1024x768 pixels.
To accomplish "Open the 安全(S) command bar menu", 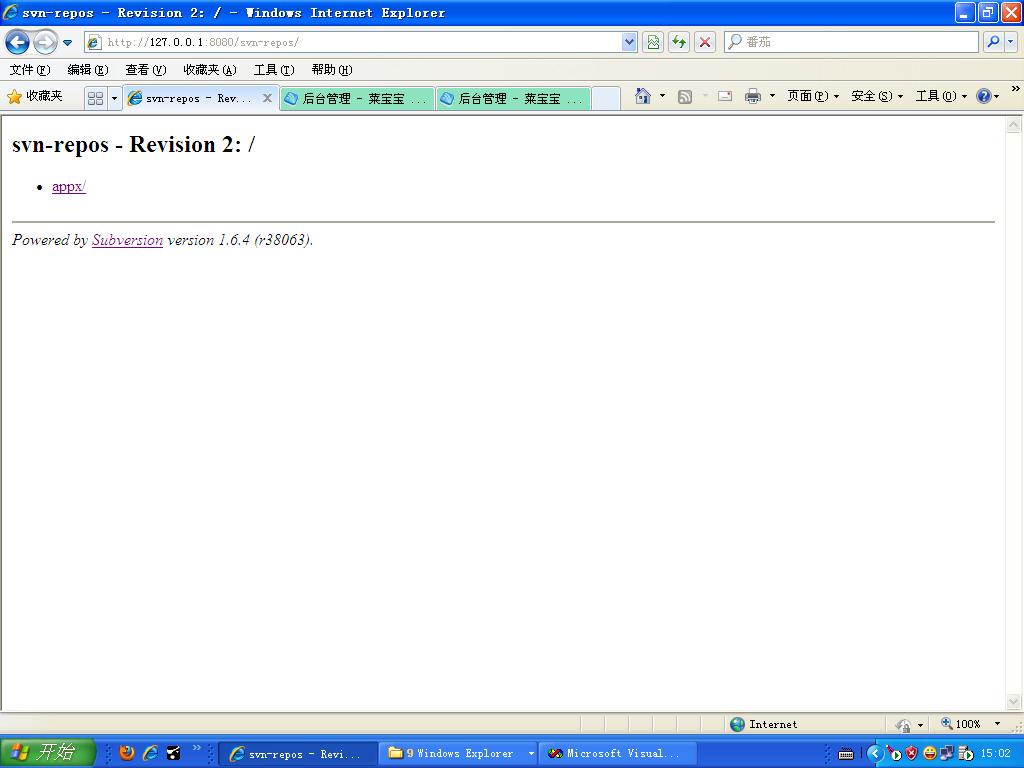I will [x=876, y=97].
